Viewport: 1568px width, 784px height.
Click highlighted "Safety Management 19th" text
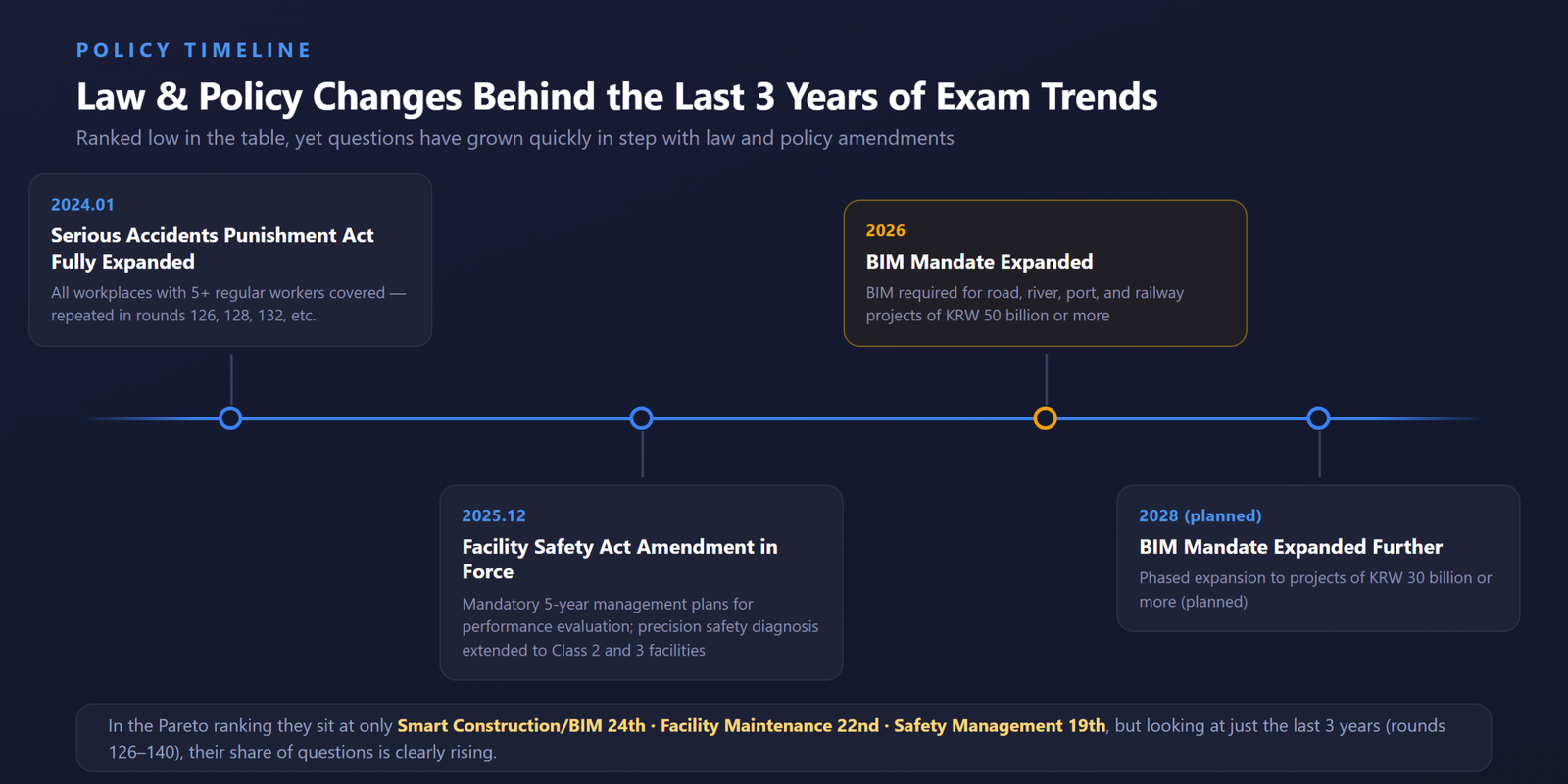click(1000, 726)
